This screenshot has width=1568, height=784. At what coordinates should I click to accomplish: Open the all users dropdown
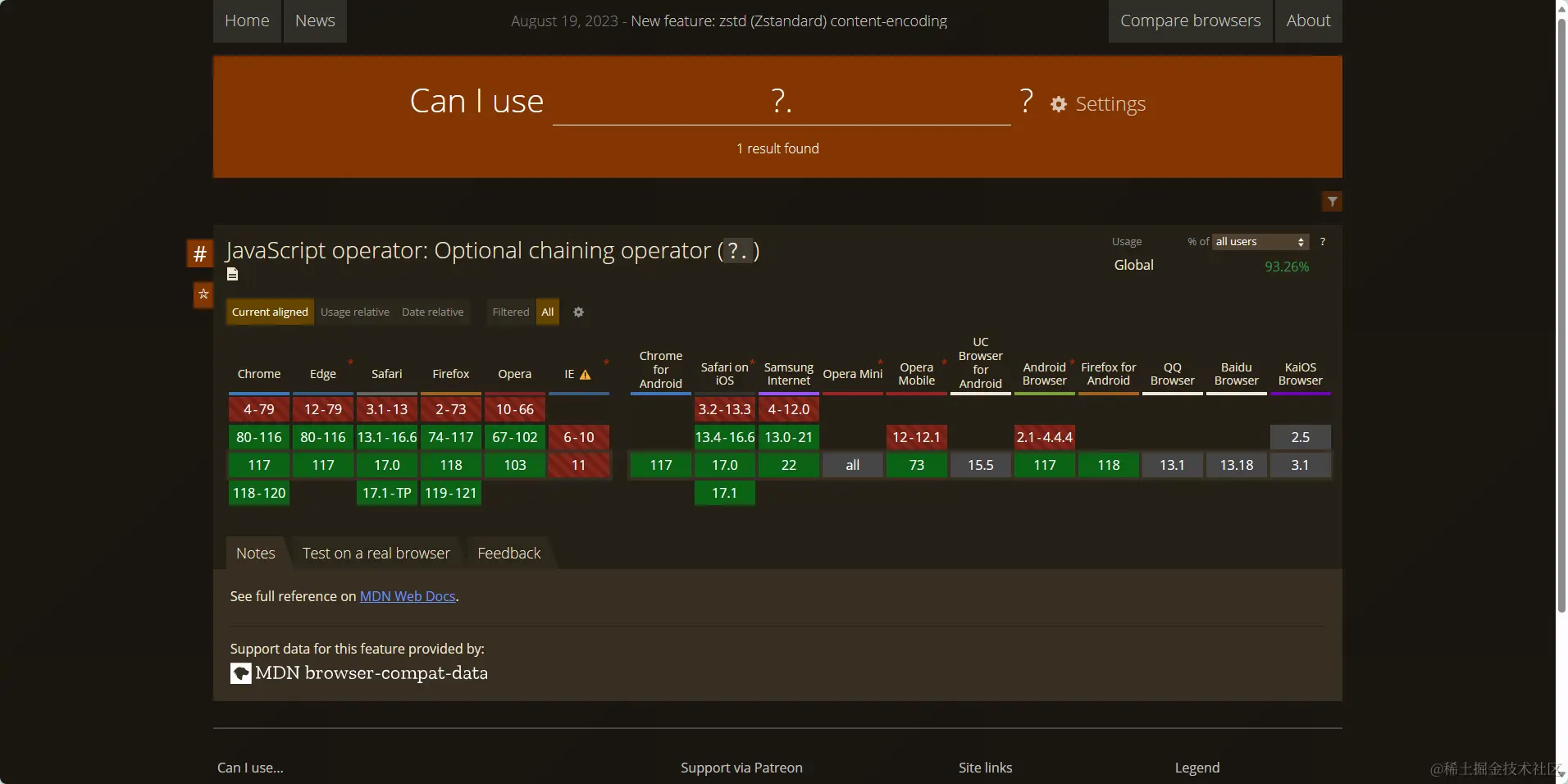[x=1260, y=242]
